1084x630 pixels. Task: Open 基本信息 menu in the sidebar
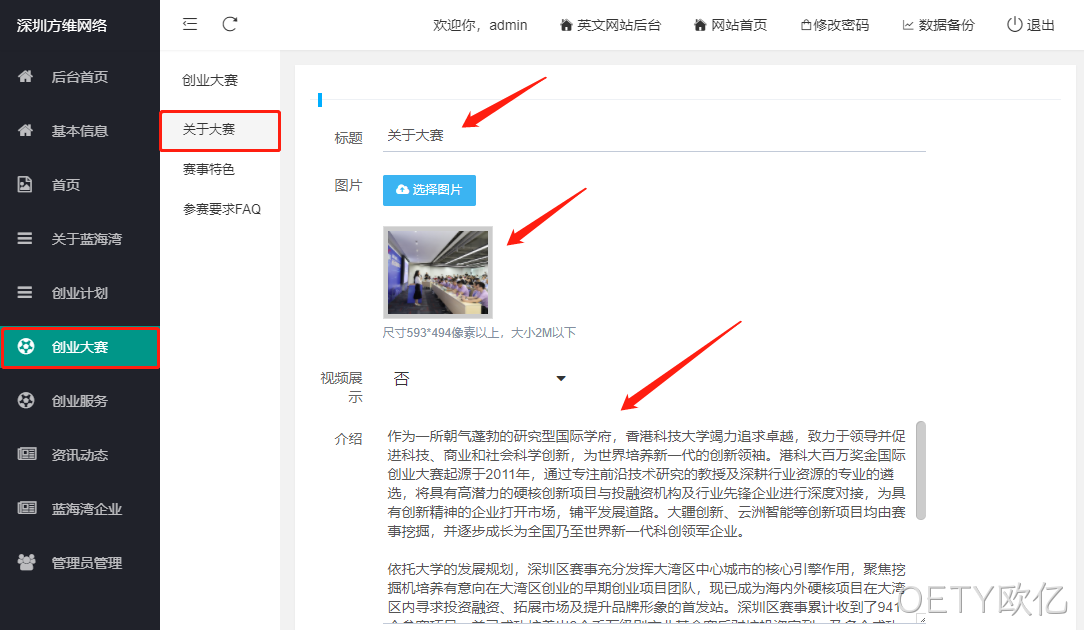click(80, 131)
